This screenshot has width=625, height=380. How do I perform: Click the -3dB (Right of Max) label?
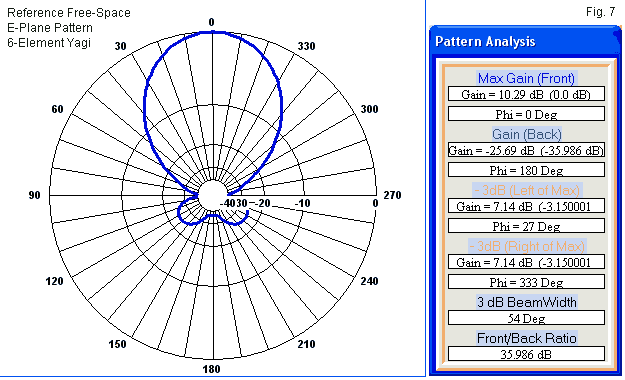point(527,246)
